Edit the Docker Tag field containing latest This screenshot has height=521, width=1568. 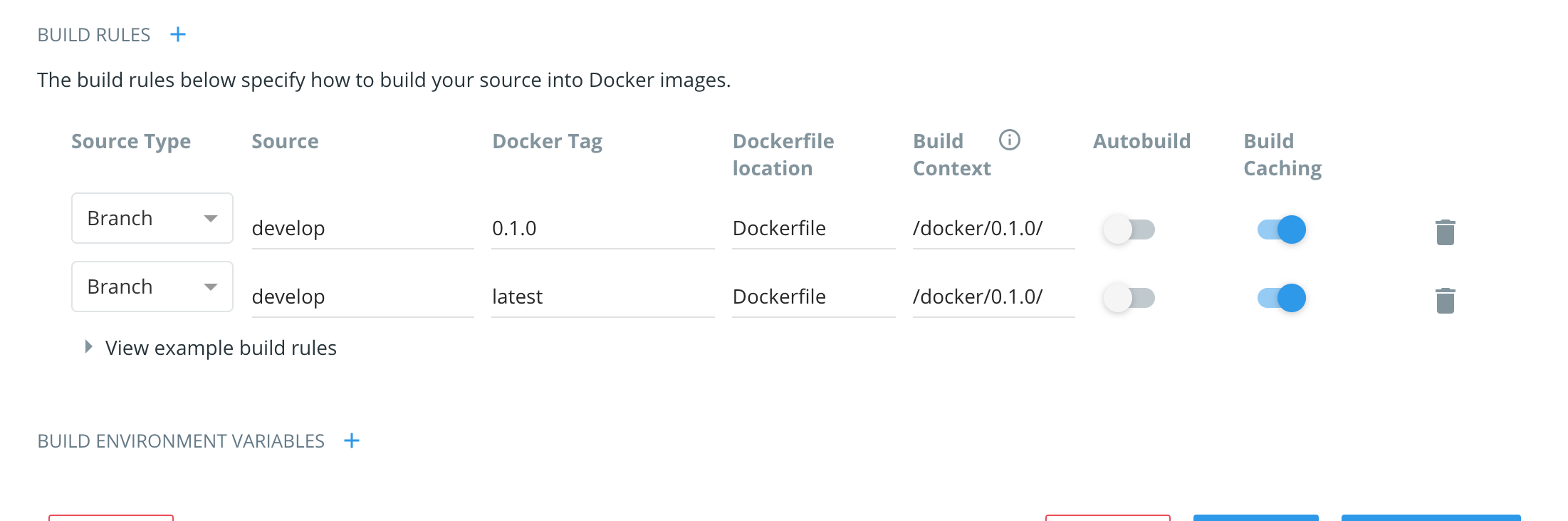(x=602, y=297)
